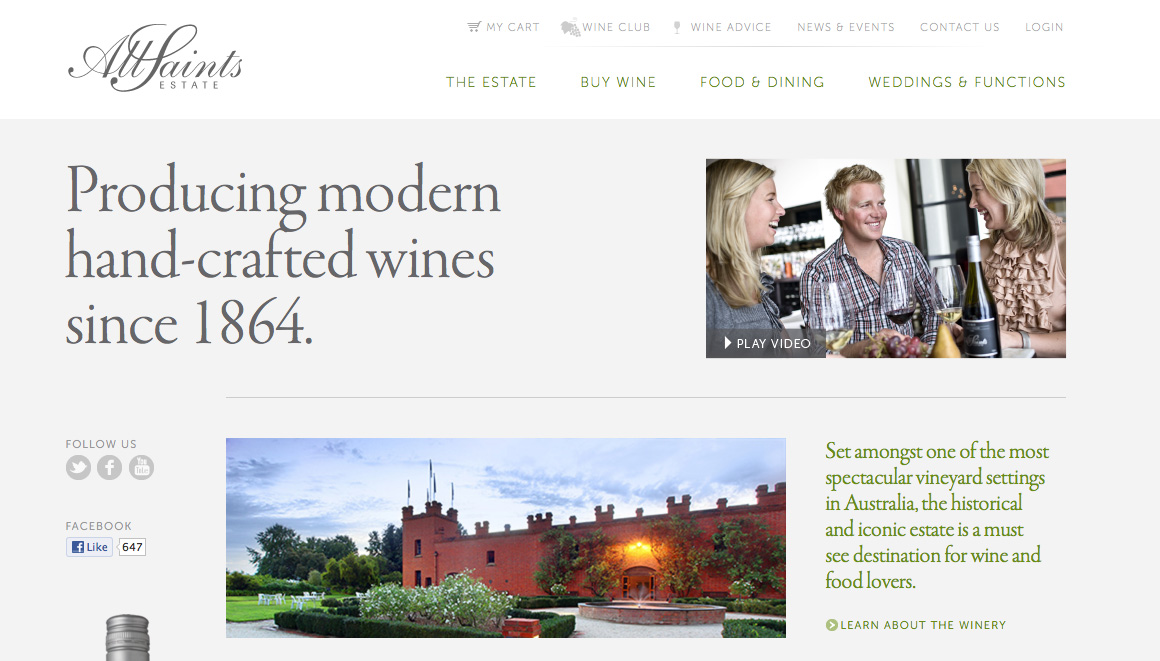This screenshot has width=1160, height=661.
Task: Click the green arrow beside Learn About the Winery
Action: pos(832,625)
